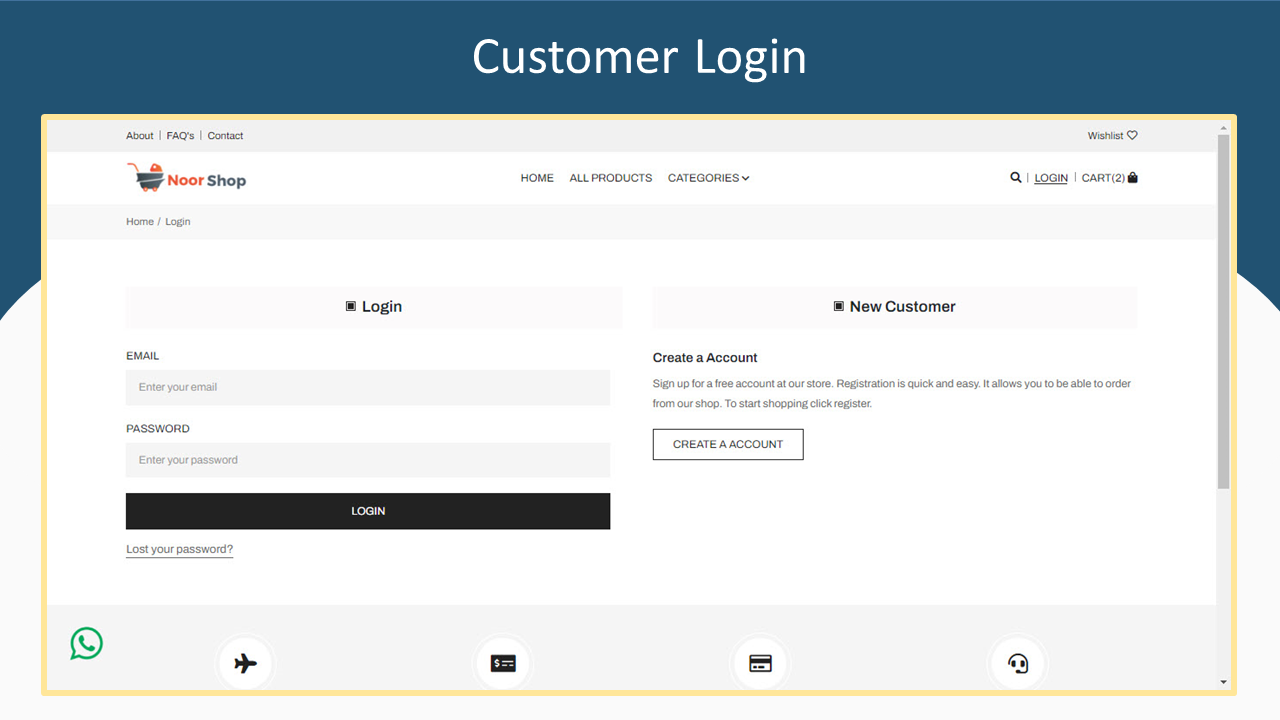Click Lost your password? link
Image resolution: width=1280 pixels, height=720 pixels.
[x=179, y=549]
